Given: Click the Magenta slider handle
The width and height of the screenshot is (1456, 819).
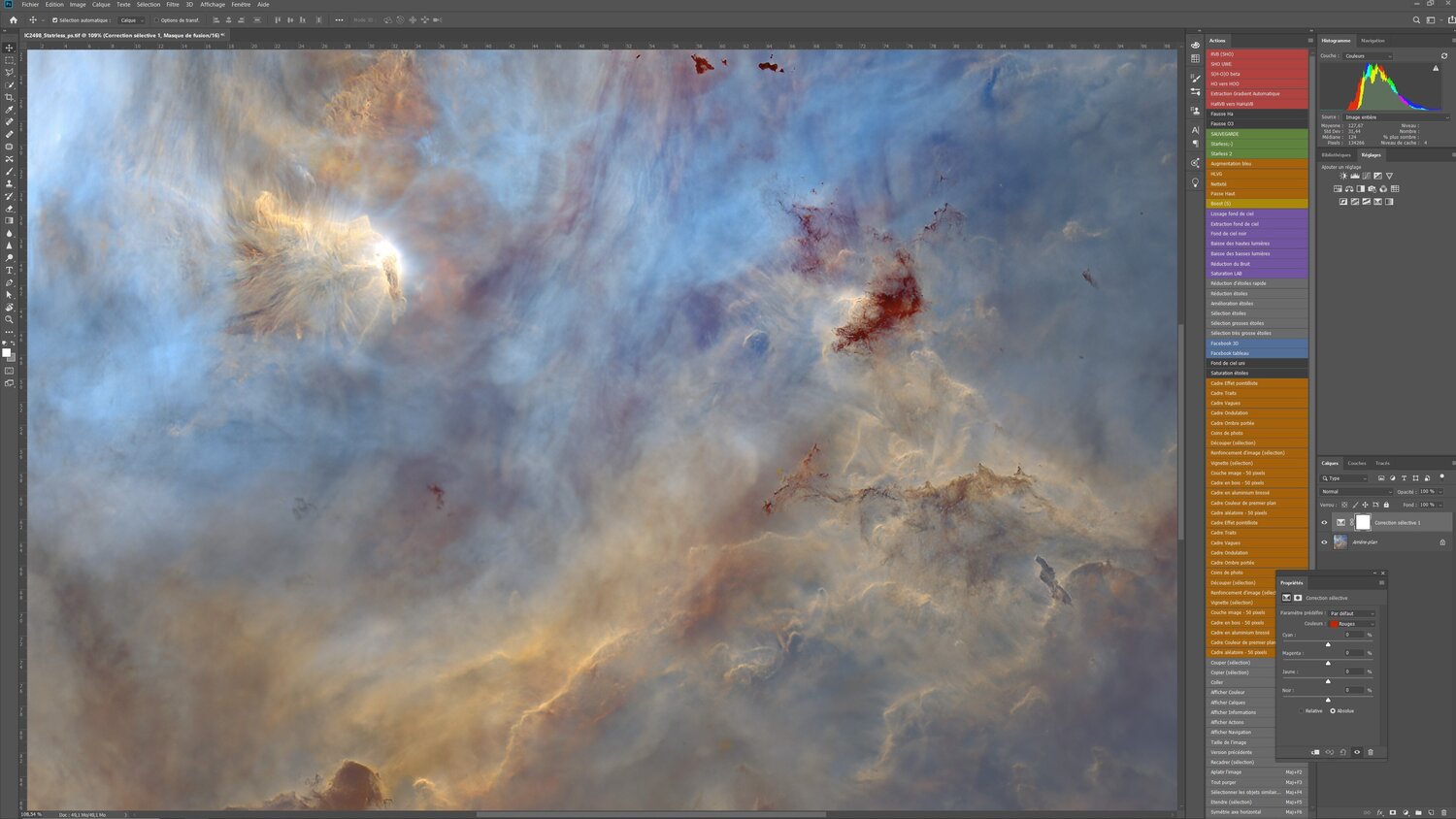Looking at the screenshot, I should 1328,663.
